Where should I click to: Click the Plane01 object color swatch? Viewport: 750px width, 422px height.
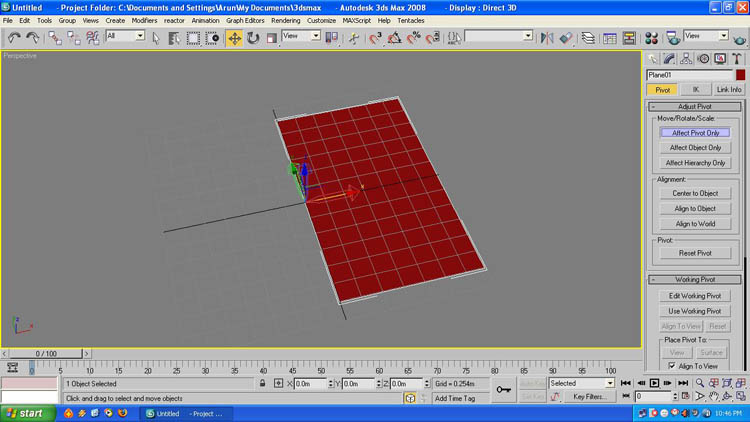[x=740, y=75]
